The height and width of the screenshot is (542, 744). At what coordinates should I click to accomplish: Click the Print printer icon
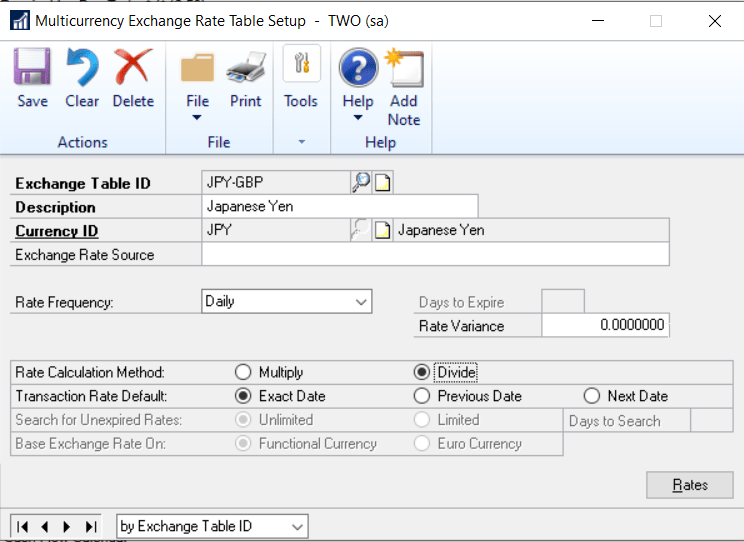(x=245, y=70)
